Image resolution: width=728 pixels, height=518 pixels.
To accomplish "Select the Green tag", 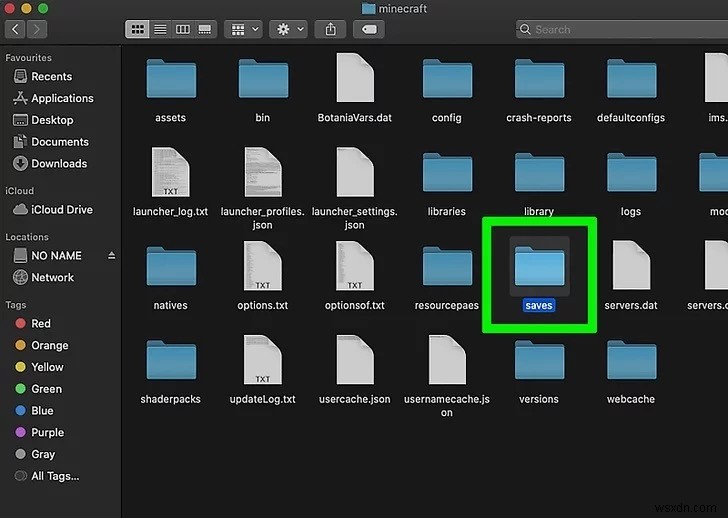I will [x=38, y=389].
